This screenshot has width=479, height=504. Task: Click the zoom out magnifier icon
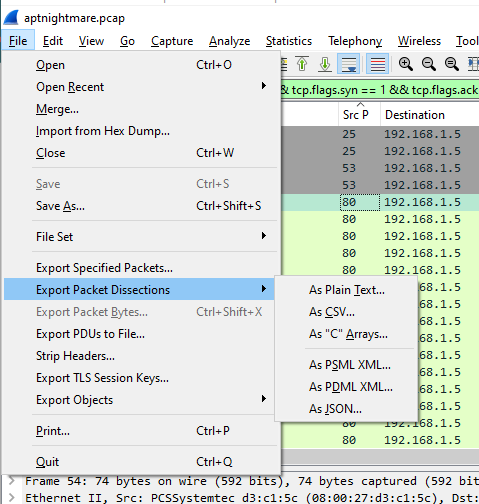[x=429, y=64]
